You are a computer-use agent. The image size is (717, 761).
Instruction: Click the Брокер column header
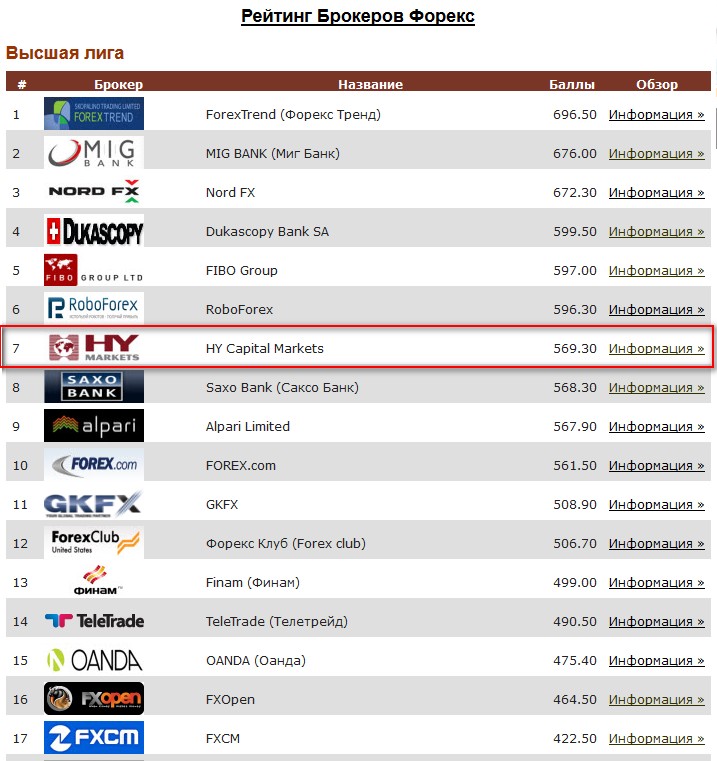118,84
